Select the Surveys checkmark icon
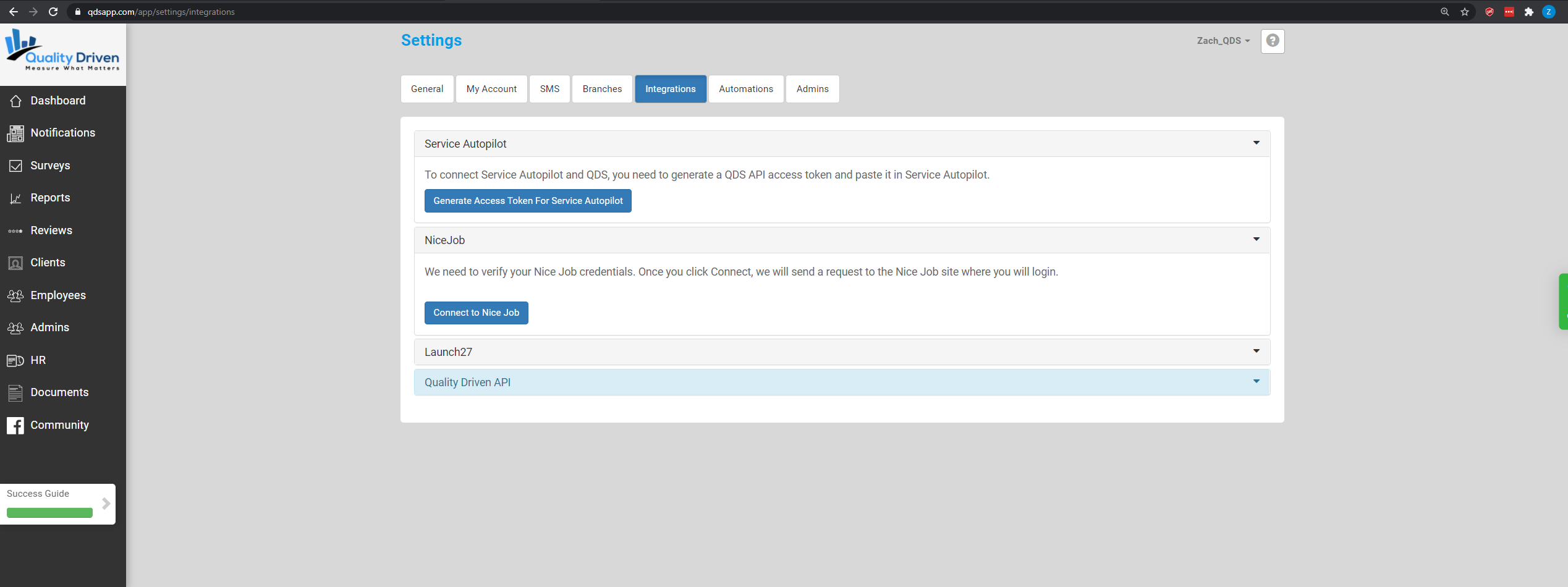This screenshot has width=1568, height=587. [15, 166]
